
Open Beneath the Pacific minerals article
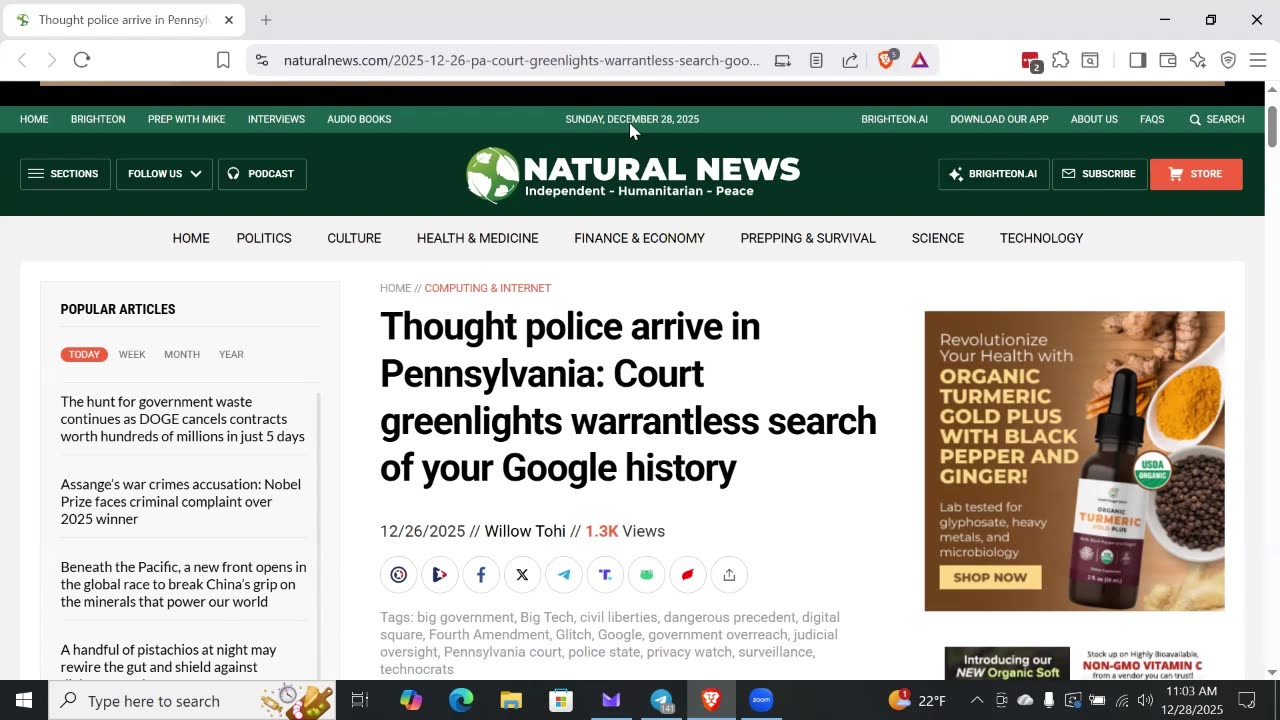pos(184,584)
